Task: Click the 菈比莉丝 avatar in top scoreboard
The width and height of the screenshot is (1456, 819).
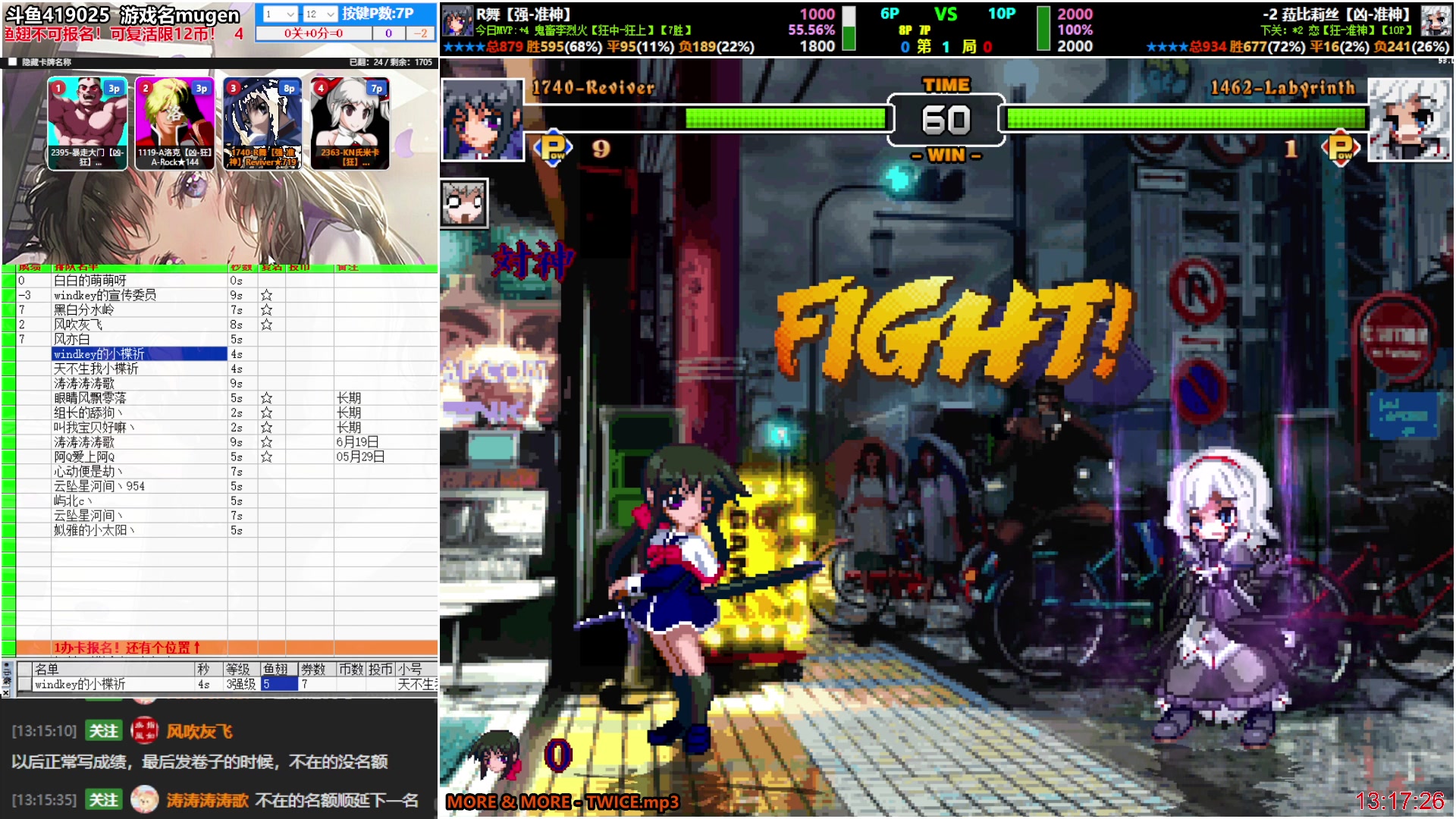Action: 1436,20
